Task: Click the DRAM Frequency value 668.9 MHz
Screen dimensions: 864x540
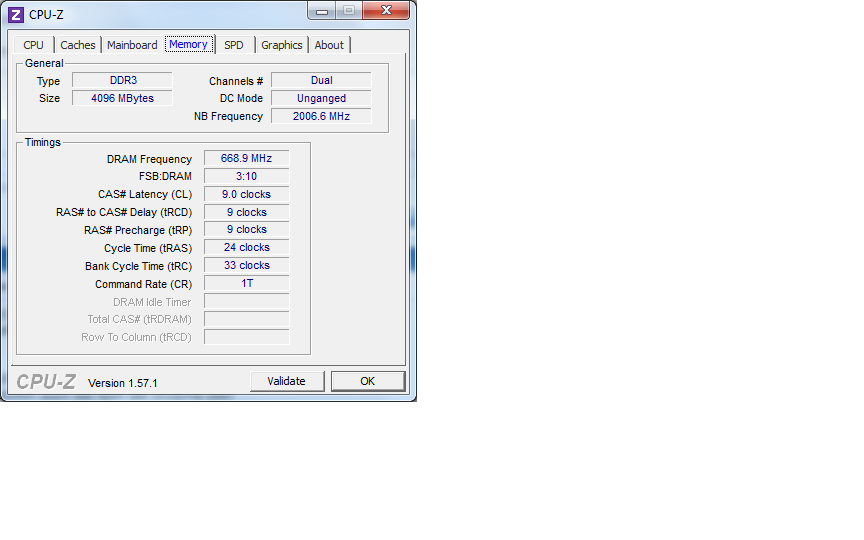Action: [x=246, y=158]
